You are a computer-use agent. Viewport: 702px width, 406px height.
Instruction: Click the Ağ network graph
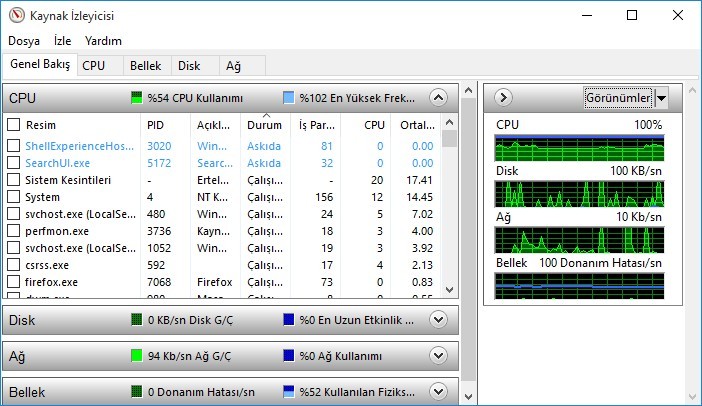(579, 240)
